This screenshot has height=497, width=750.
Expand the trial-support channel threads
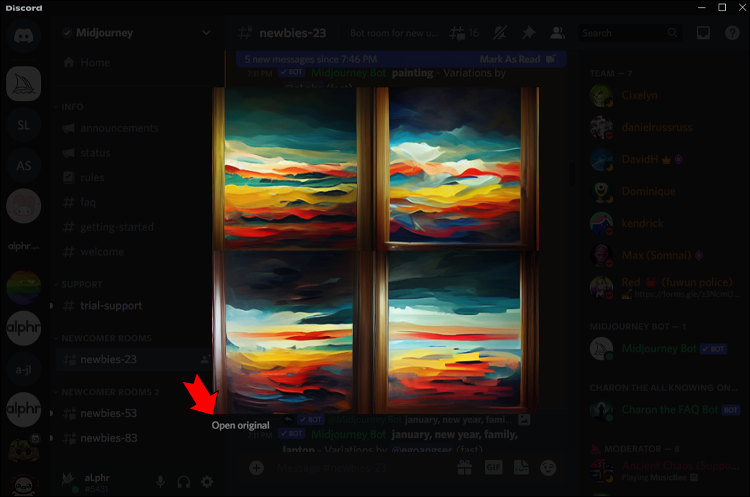point(52,306)
